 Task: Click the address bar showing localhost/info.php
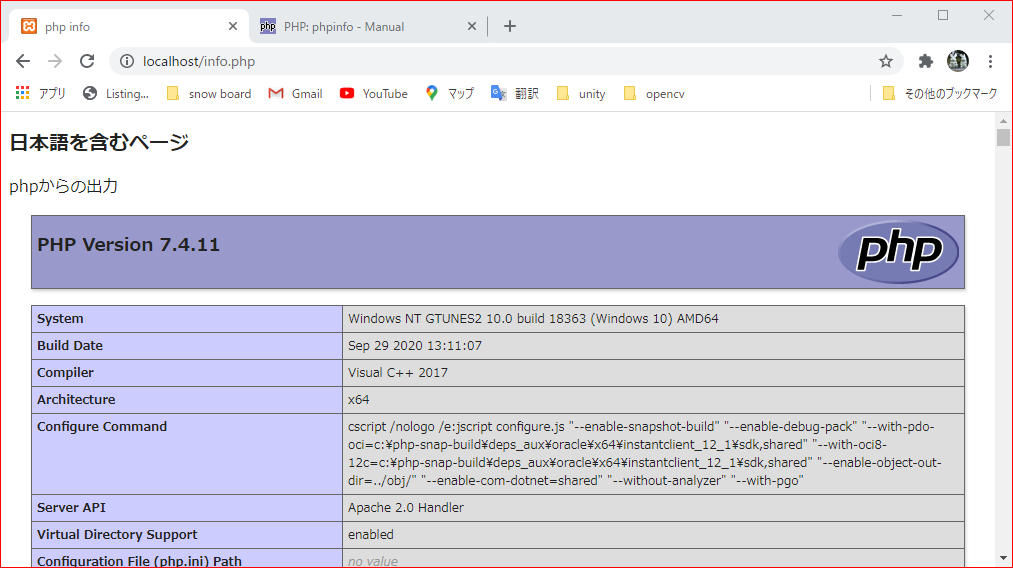click(500, 61)
